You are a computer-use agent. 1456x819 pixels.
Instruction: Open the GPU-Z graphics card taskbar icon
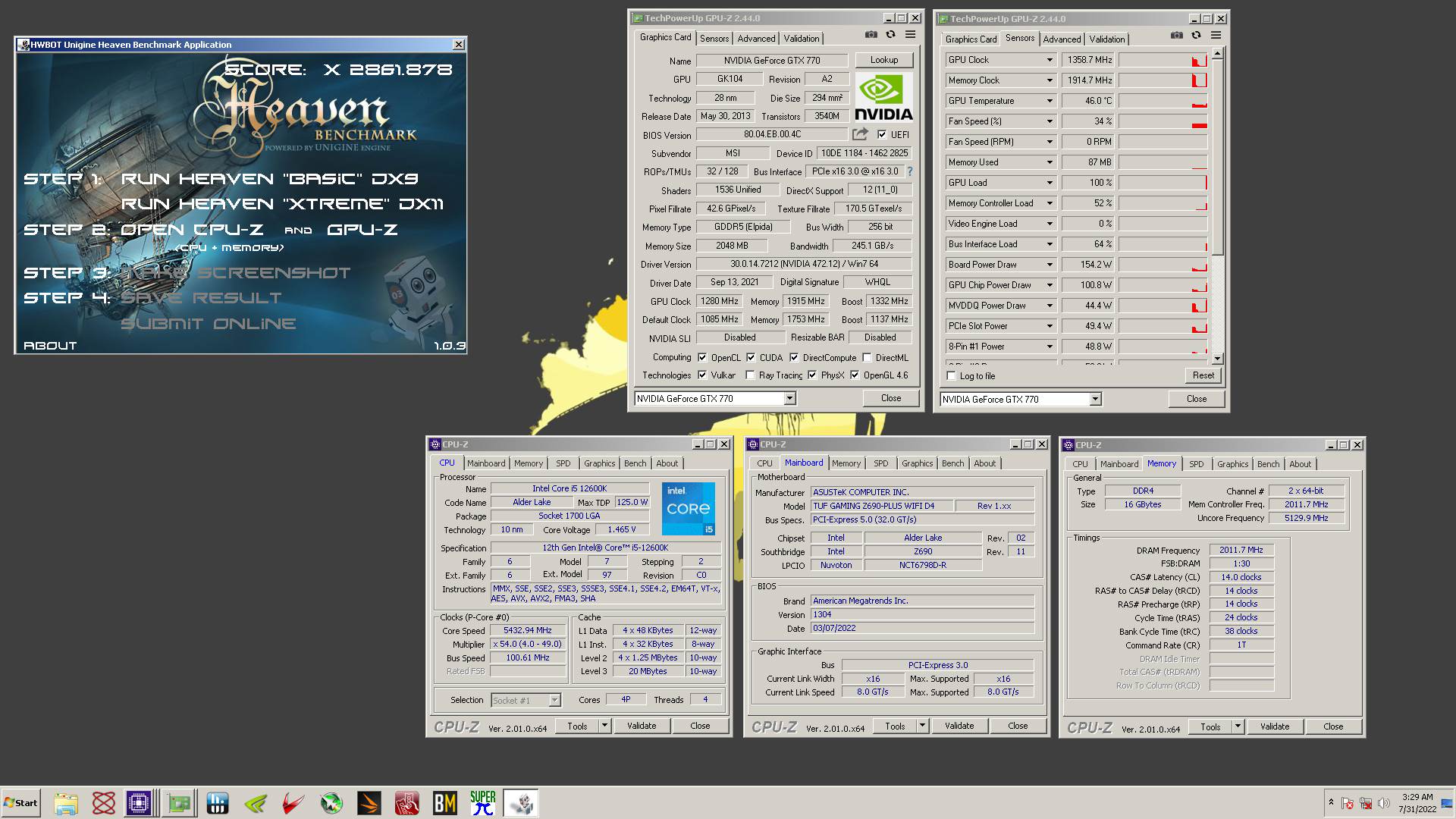pyautogui.click(x=180, y=803)
